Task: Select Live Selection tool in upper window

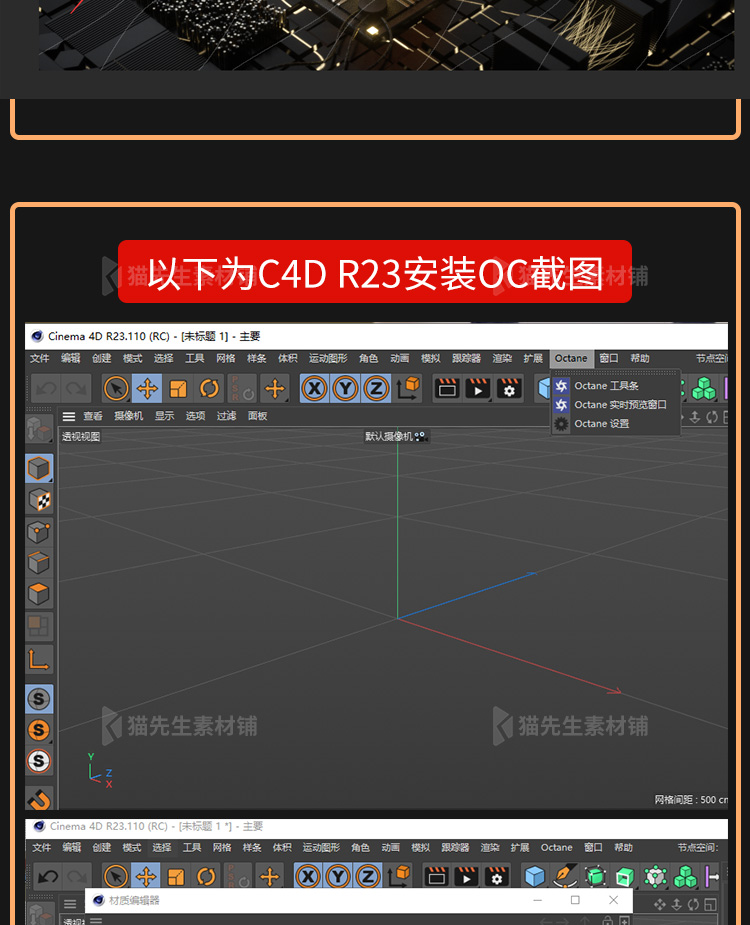Action: coord(116,389)
